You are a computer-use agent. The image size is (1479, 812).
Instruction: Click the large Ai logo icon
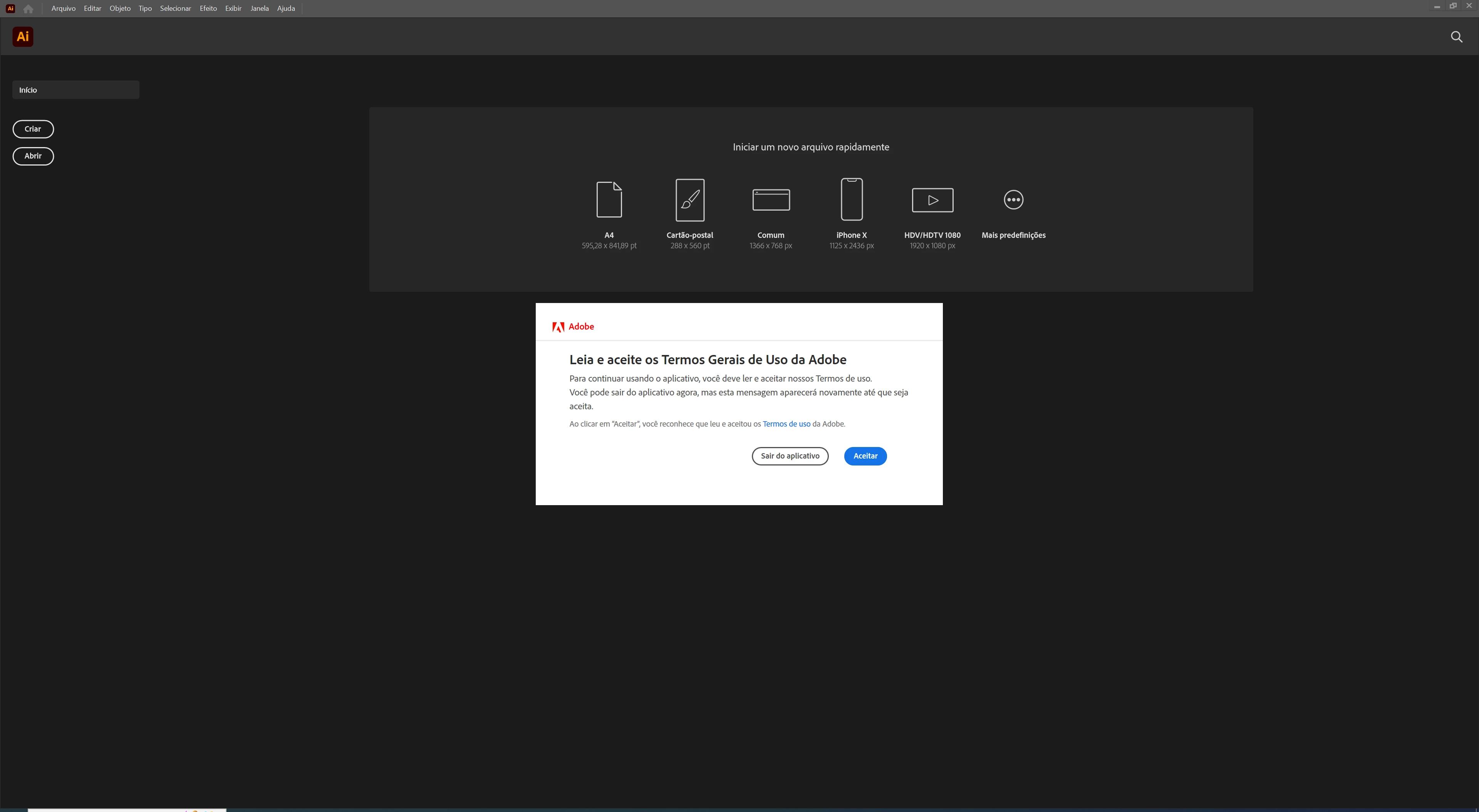23,37
